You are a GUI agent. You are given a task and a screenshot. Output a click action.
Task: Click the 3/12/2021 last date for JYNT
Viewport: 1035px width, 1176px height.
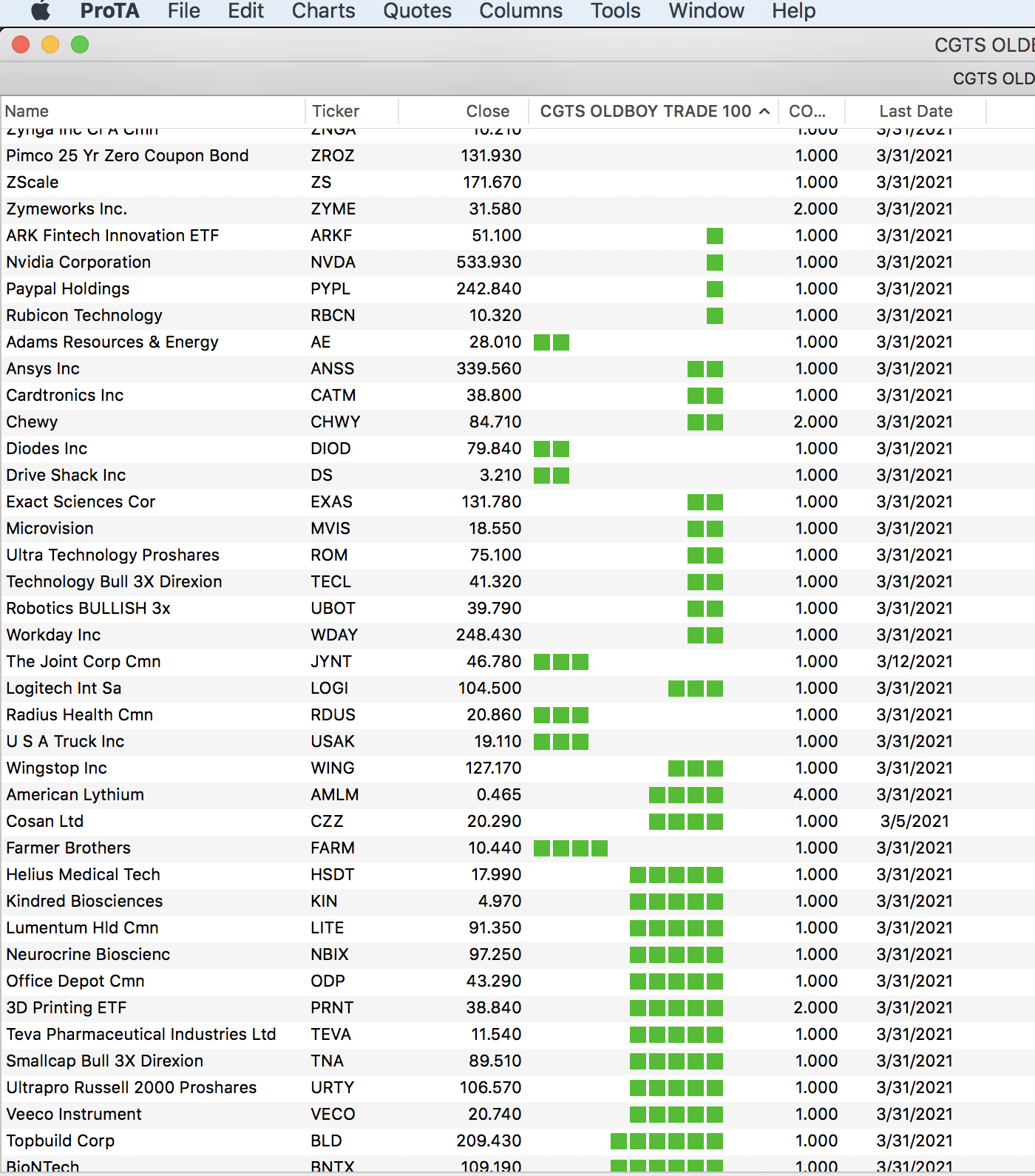[914, 662]
